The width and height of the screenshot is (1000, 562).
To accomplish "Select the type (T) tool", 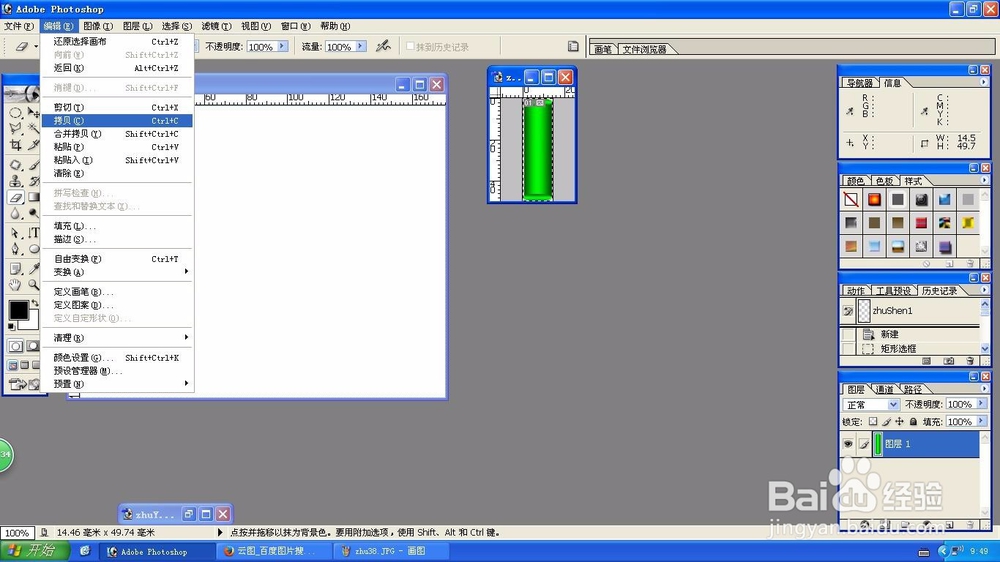I will click(33, 233).
